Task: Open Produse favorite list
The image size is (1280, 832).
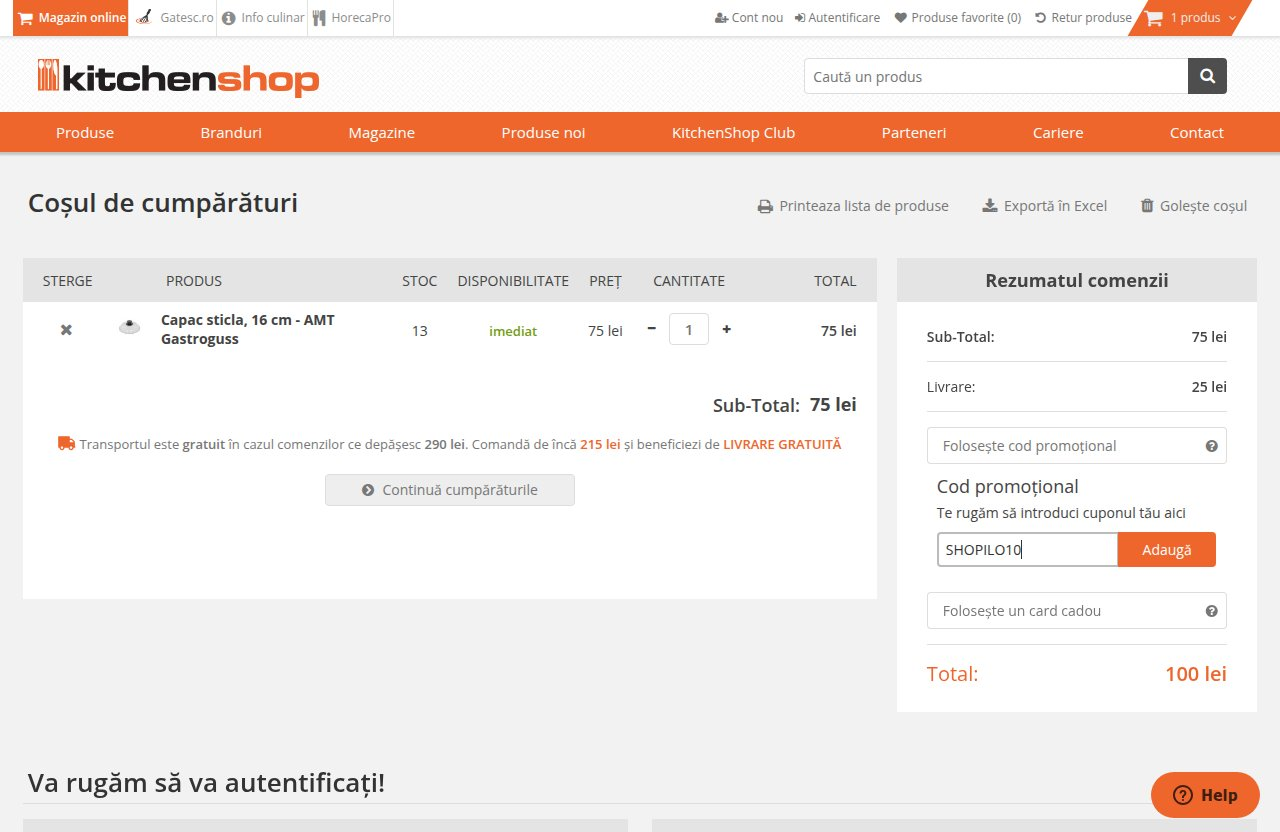Action: 958,18
